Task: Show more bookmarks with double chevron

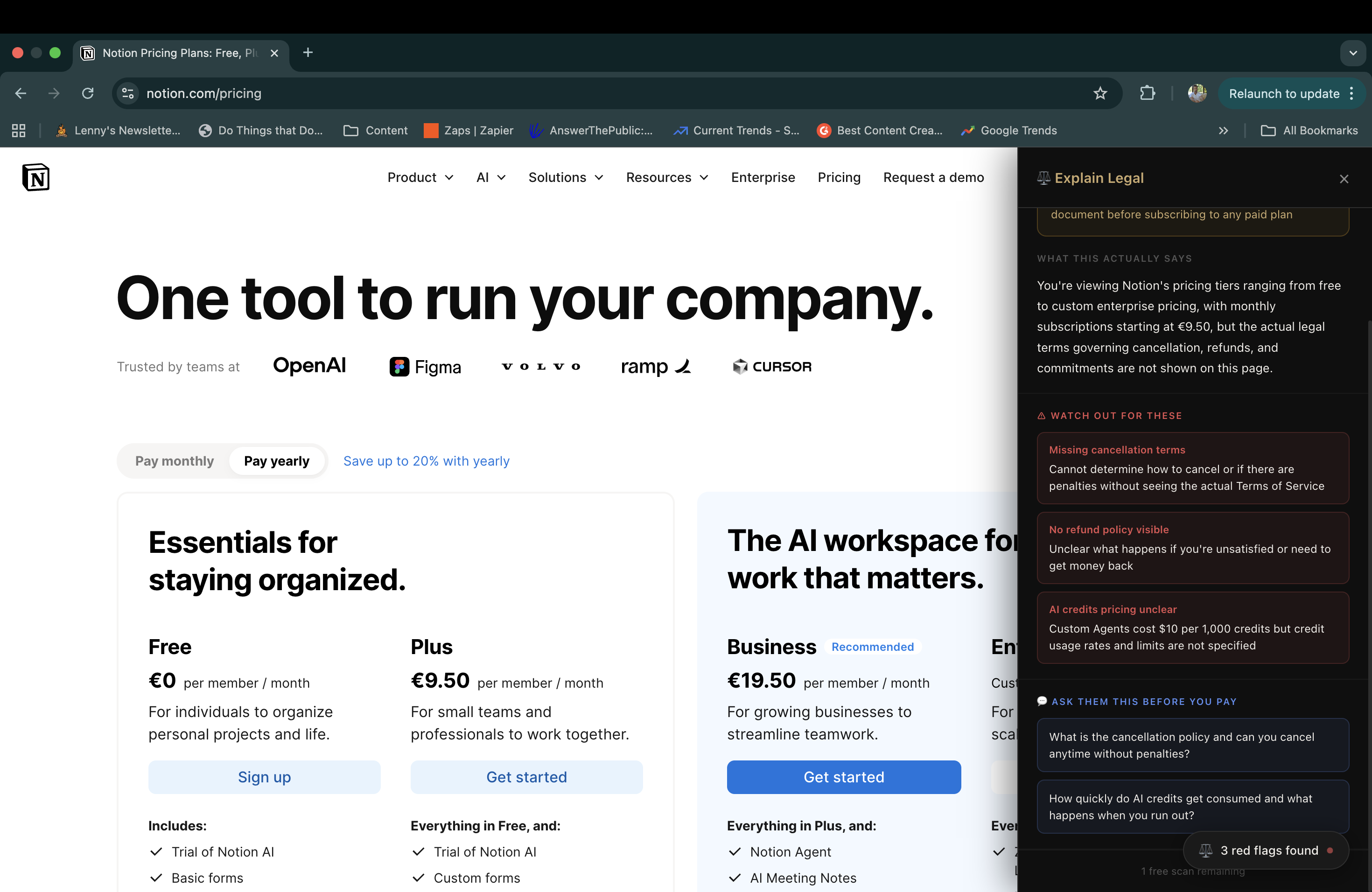Action: click(x=1223, y=131)
